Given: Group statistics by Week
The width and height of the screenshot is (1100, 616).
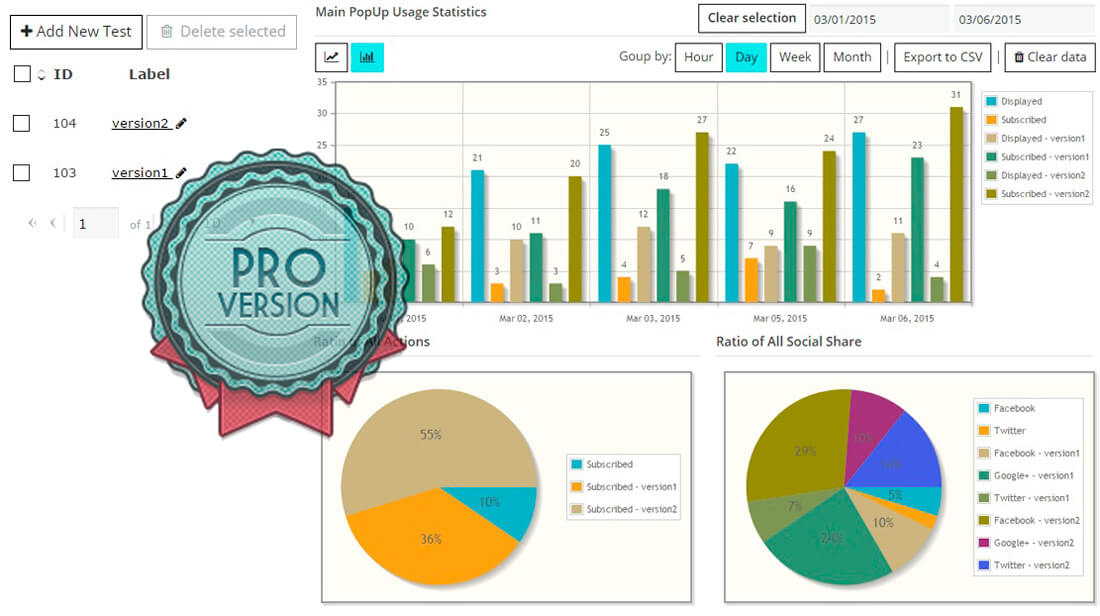Looking at the screenshot, I should [x=795, y=57].
